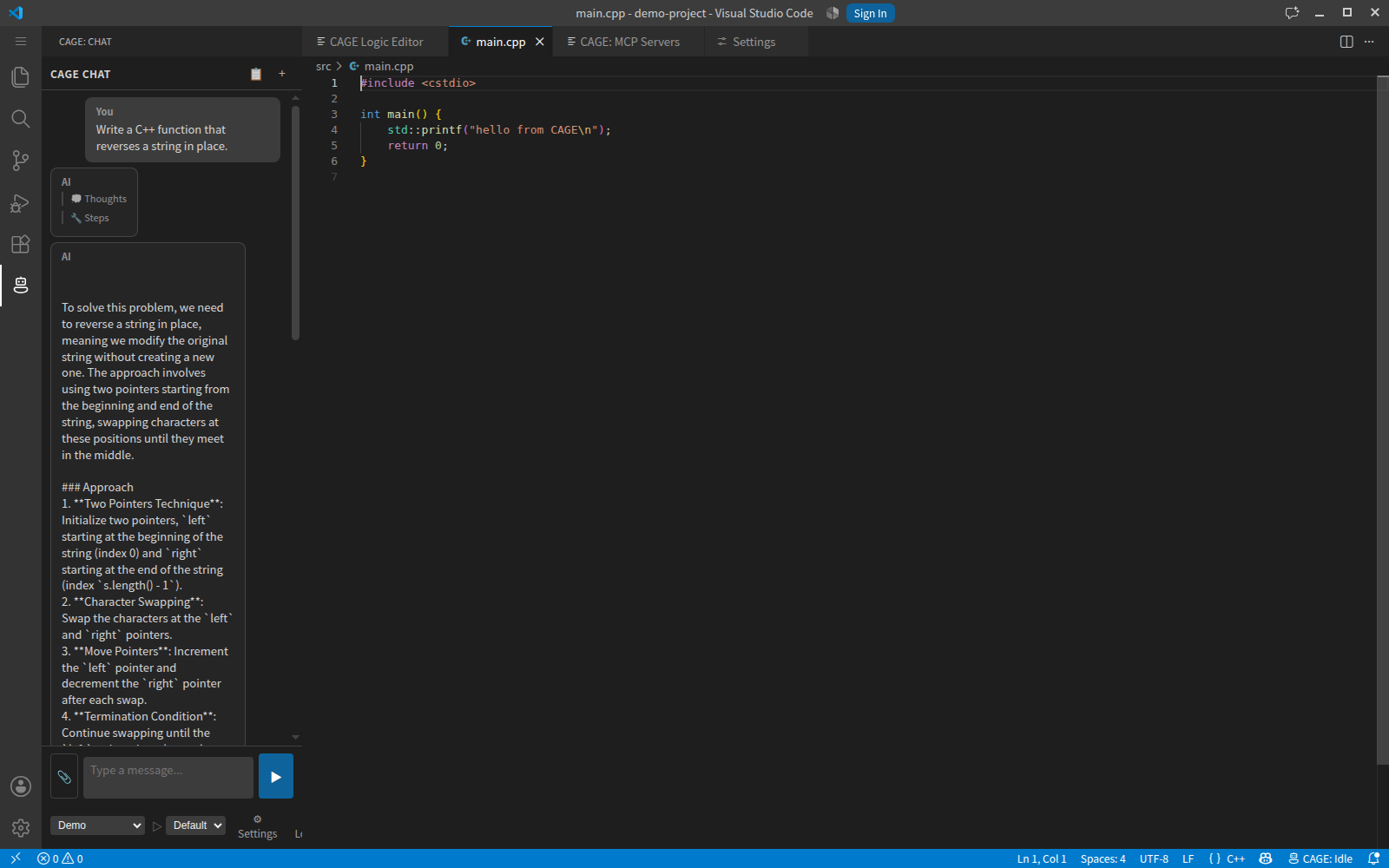Click the '### Approach' heading text in chat
Viewport: 1389px width, 868px height.
click(97, 487)
